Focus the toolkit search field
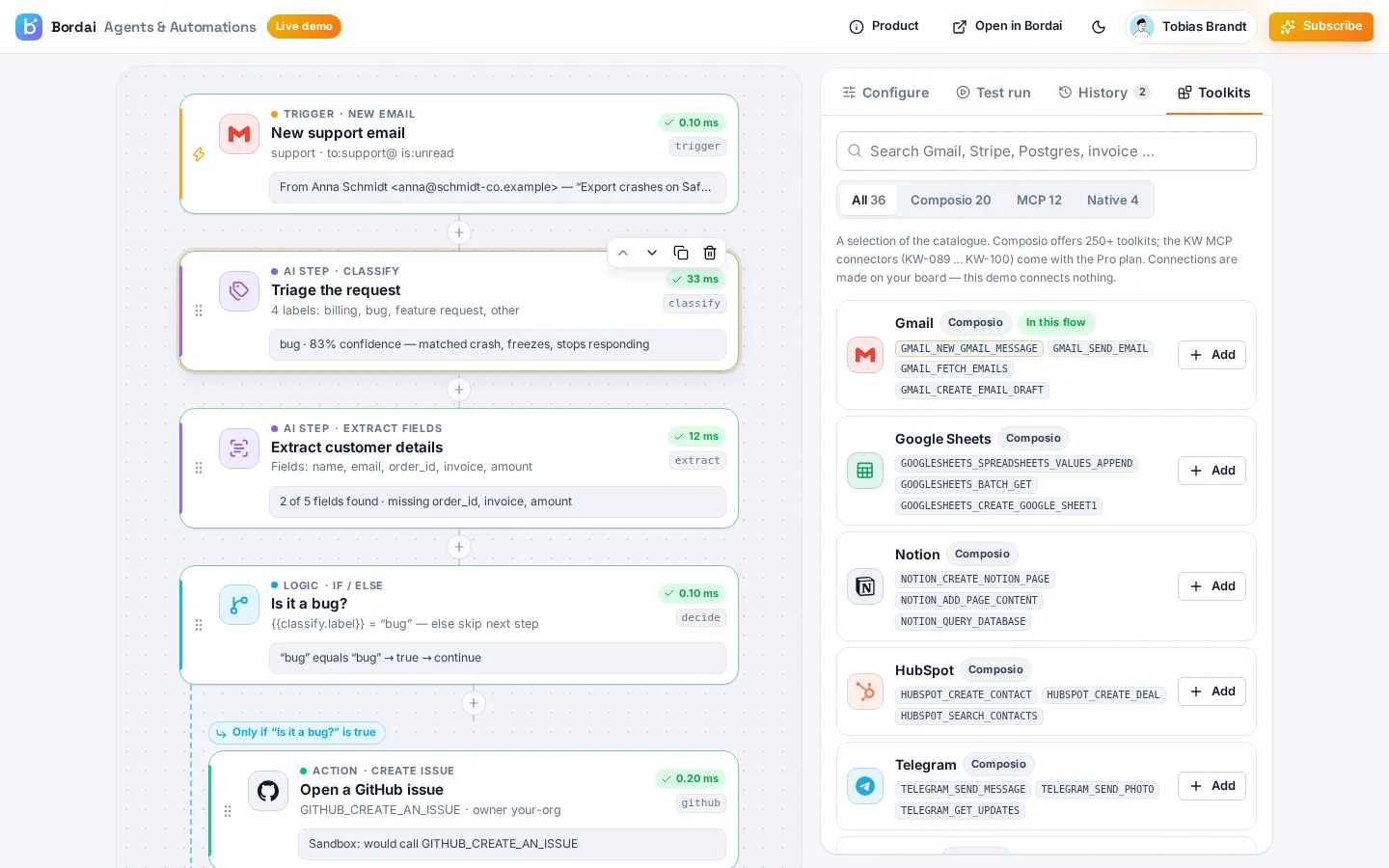 1047,151
